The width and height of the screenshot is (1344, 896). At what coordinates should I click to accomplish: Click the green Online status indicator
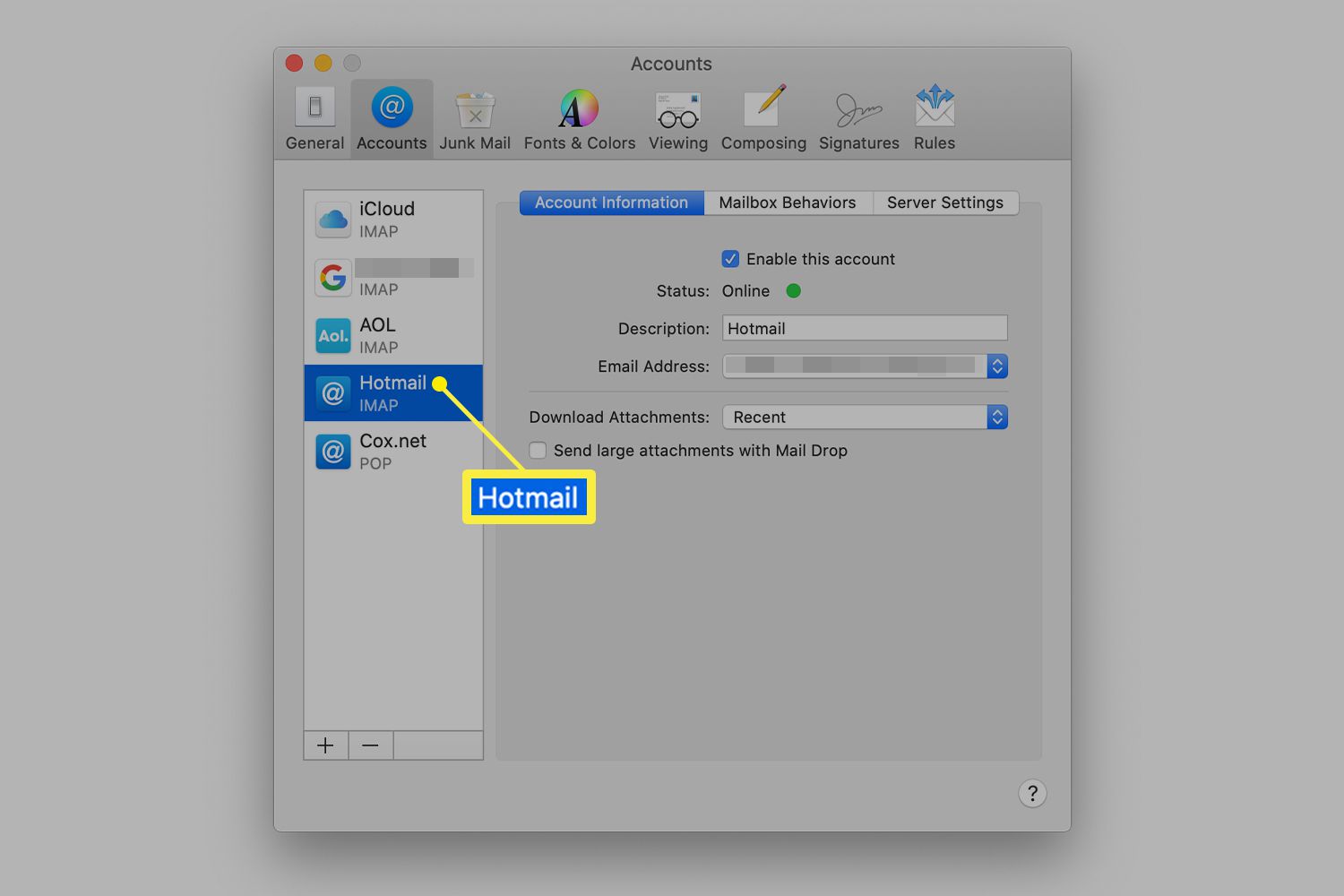tap(793, 290)
